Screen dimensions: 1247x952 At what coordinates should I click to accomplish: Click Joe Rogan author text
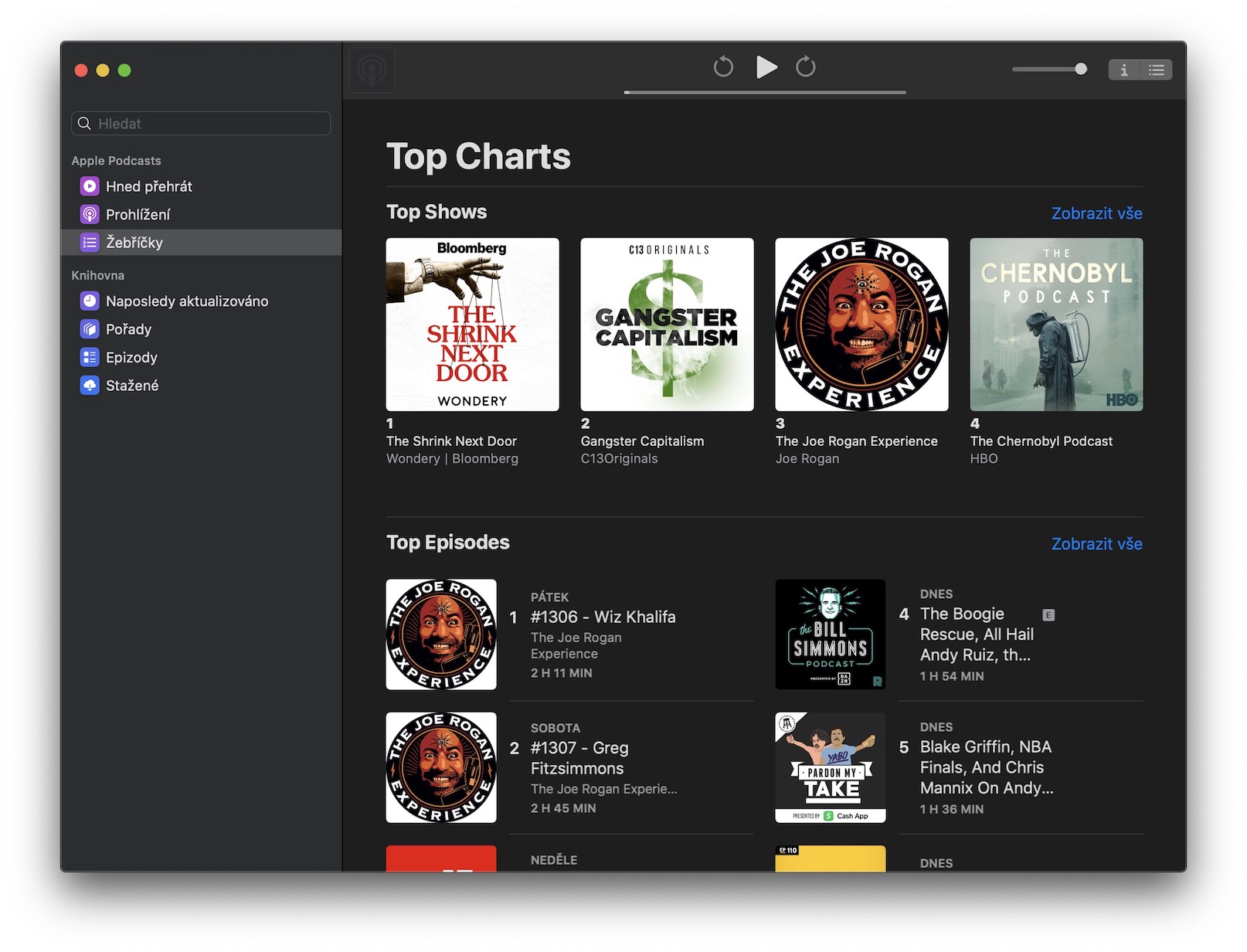point(807,459)
